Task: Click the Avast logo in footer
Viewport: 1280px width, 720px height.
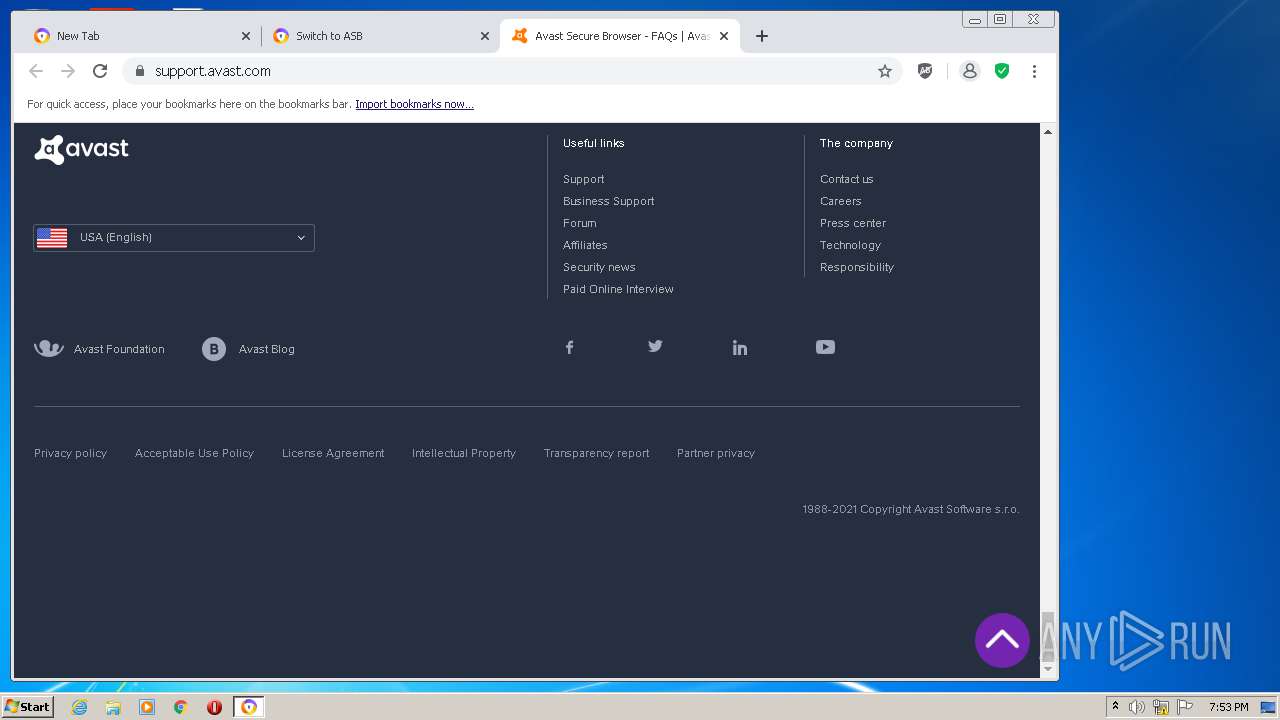Action: click(82, 149)
